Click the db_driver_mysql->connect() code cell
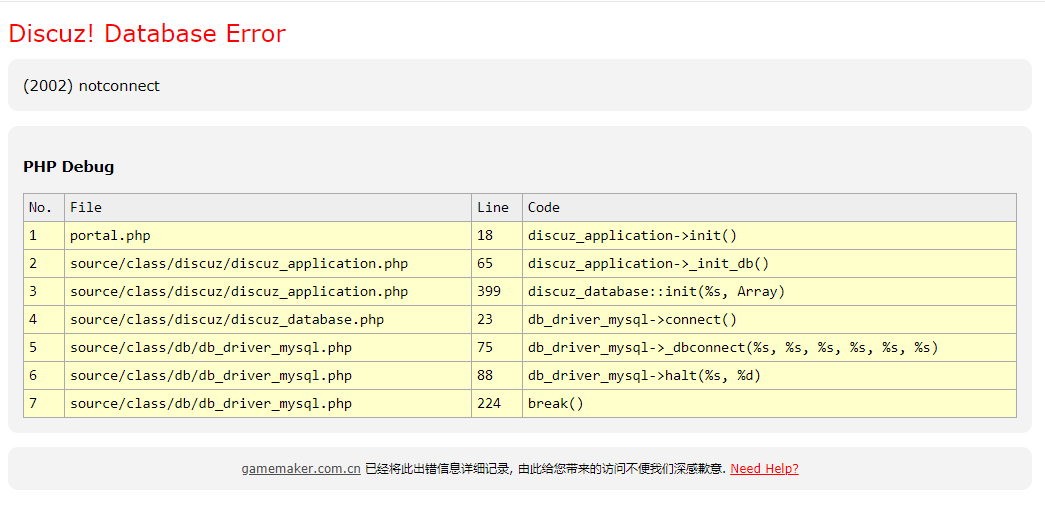This screenshot has width=1045, height=516. [632, 320]
